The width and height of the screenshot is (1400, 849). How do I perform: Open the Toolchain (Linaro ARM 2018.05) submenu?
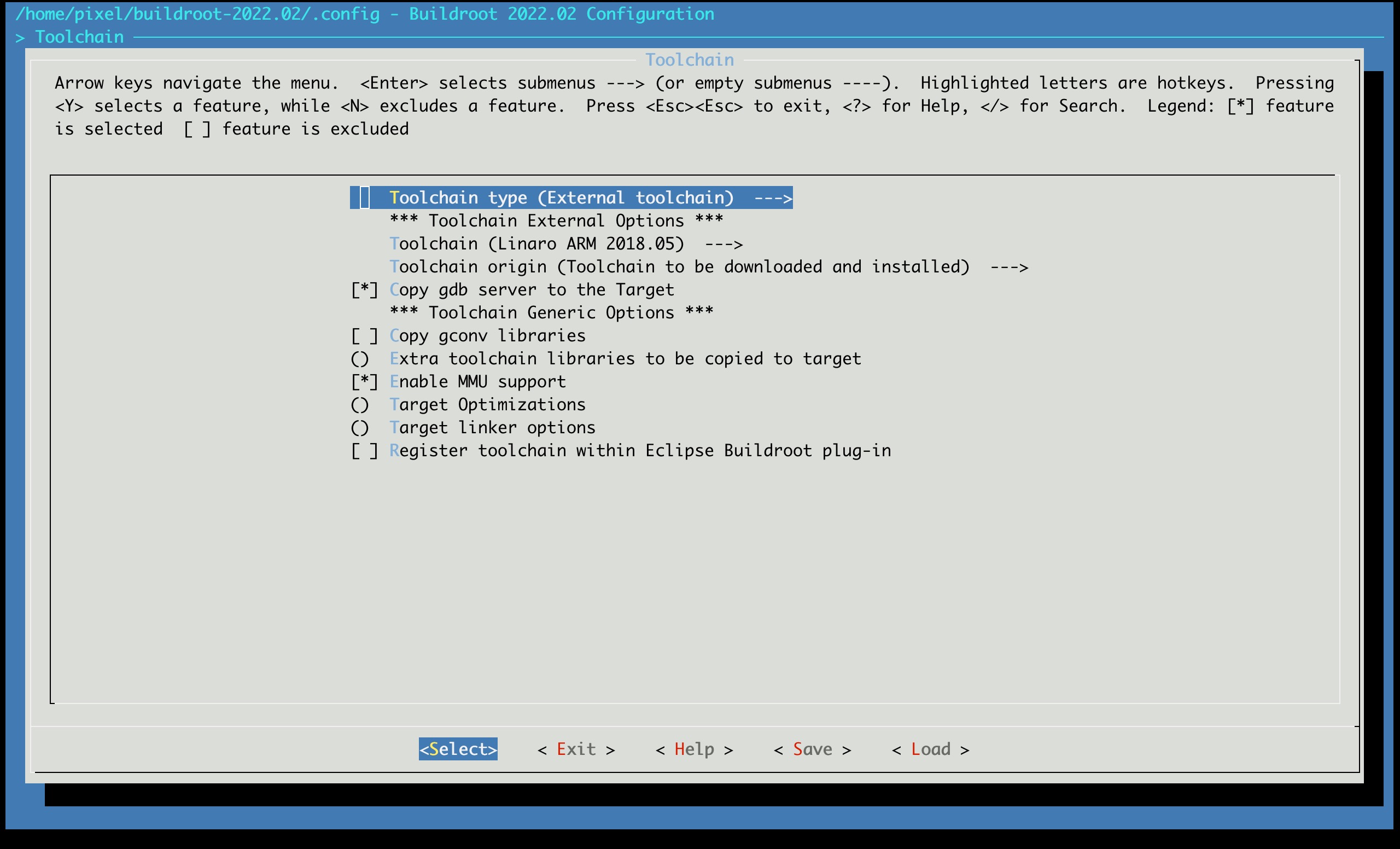point(566,244)
